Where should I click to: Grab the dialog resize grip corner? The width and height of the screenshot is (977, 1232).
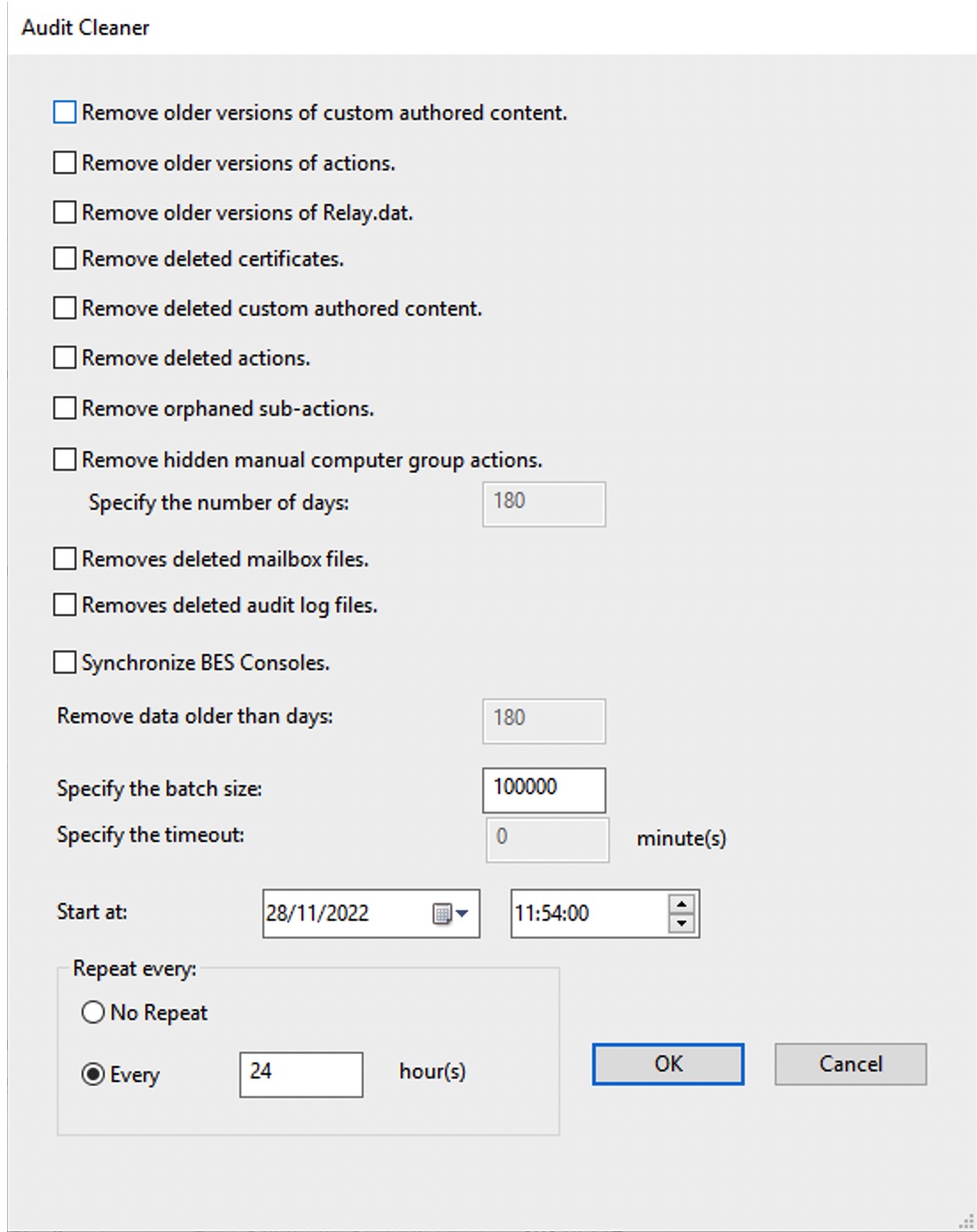click(966, 1221)
